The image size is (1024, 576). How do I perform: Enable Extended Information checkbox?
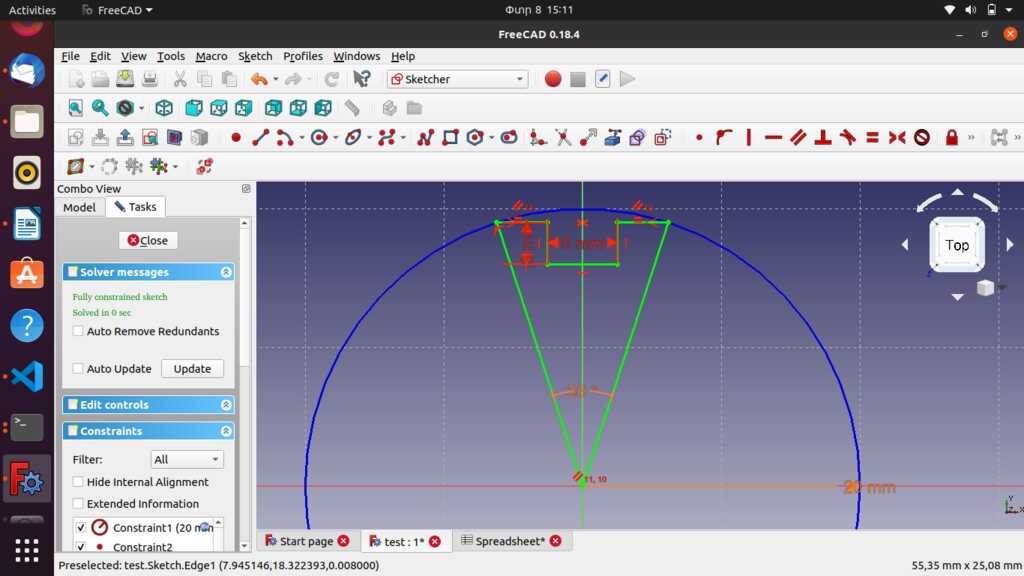[78, 504]
